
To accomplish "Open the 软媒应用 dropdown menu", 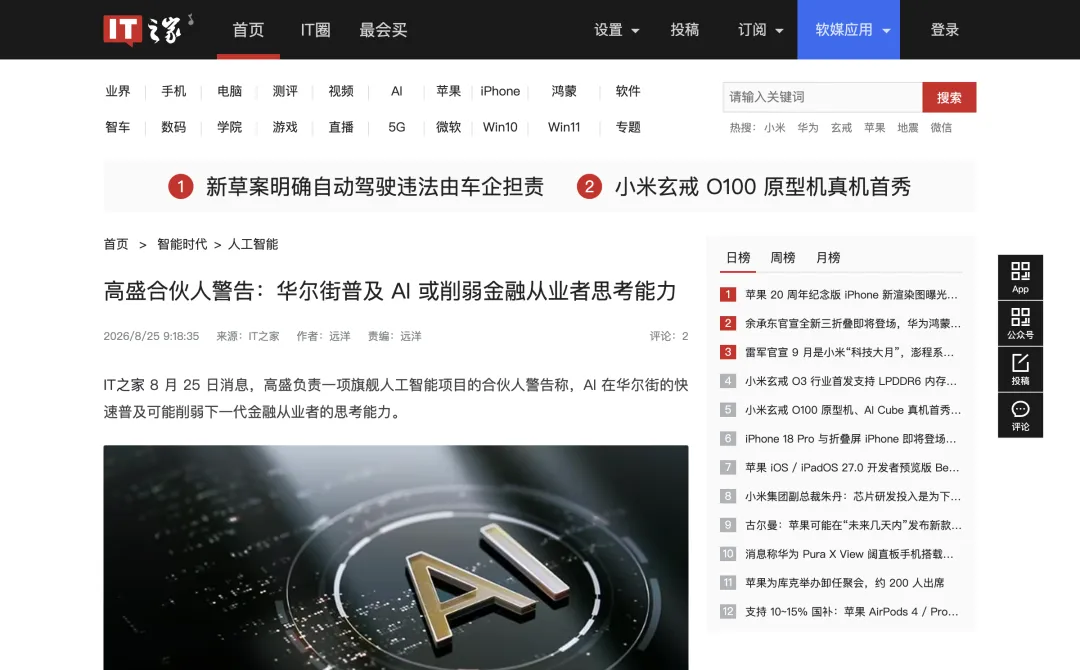I will (x=849, y=30).
